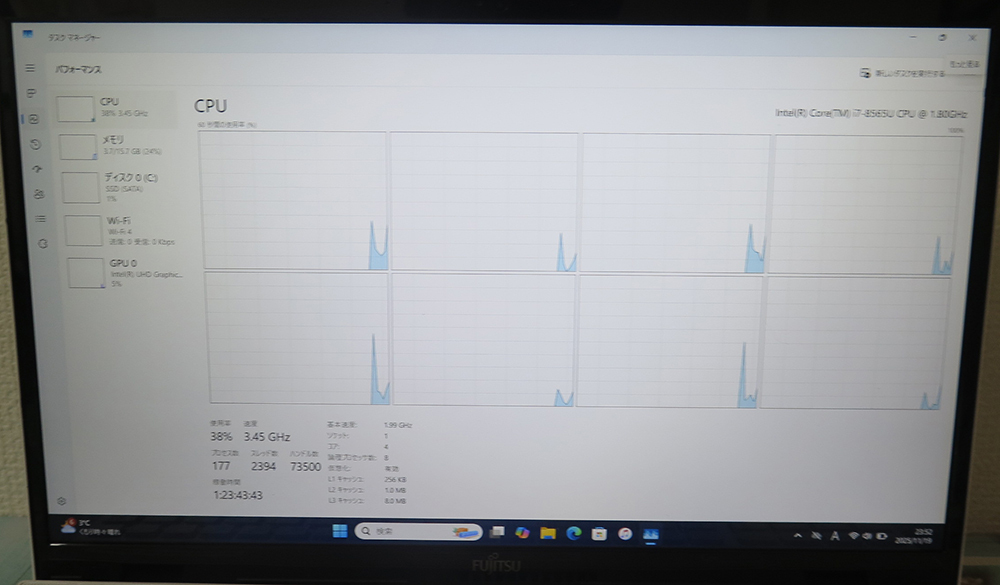1000x585 pixels.
Task: Select ディスク 0 (C:) in sidebar
Action: pos(121,187)
